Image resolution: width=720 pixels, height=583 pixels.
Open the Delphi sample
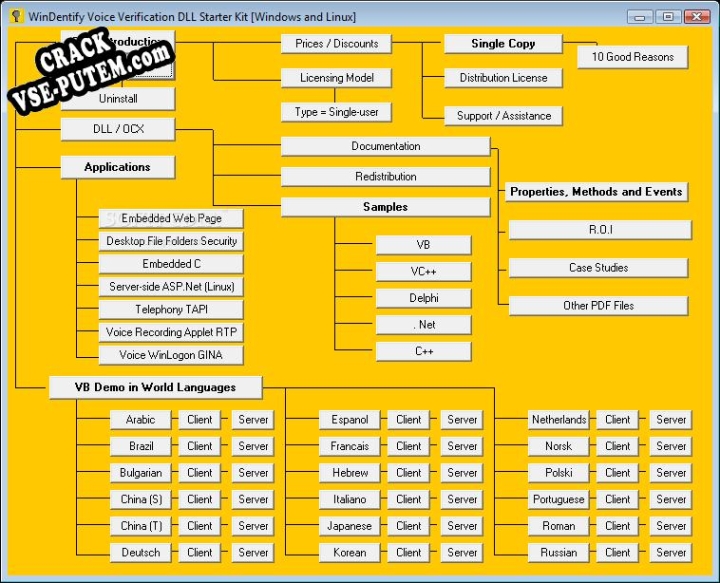pyautogui.click(x=423, y=298)
